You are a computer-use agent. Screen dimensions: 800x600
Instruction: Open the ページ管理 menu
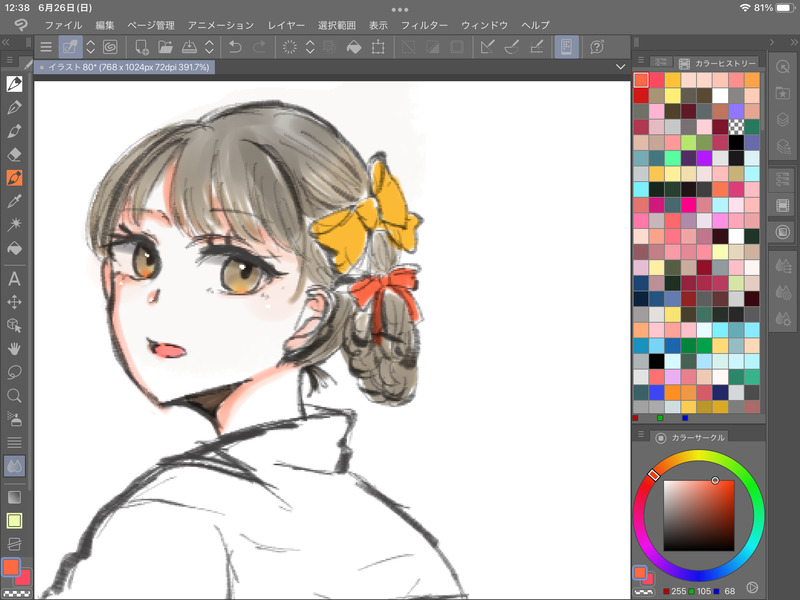click(x=151, y=25)
